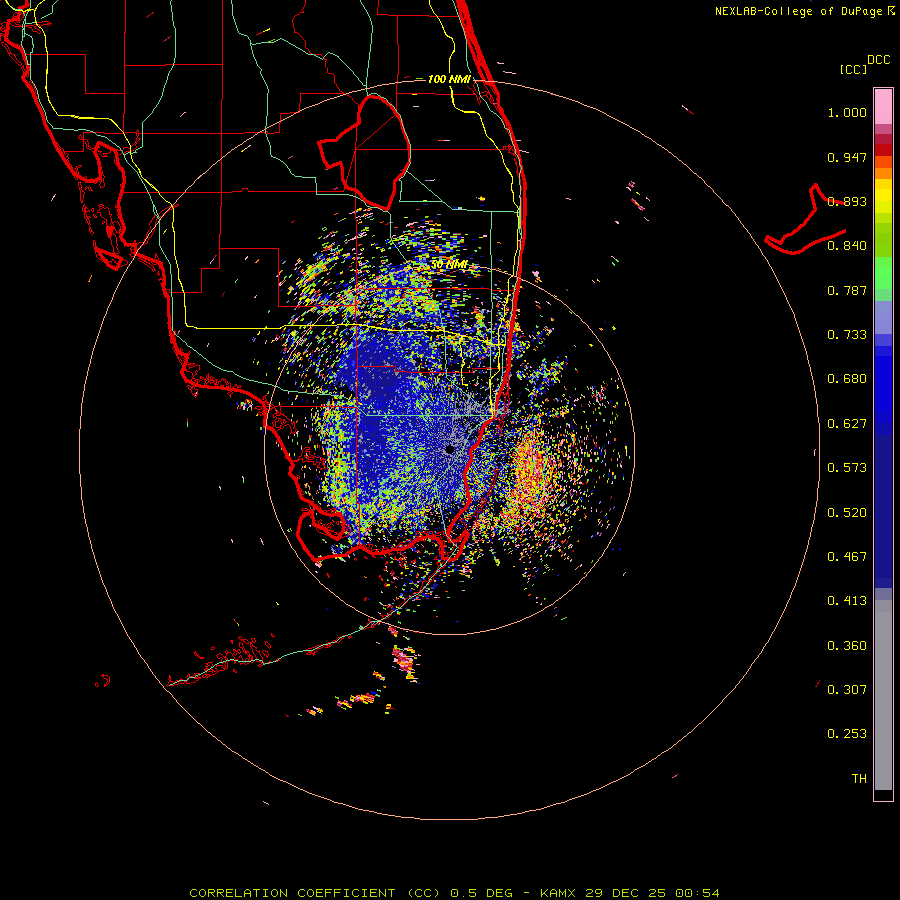Click the TH threshold label
This screenshot has height=900, width=900.
[x=859, y=779]
